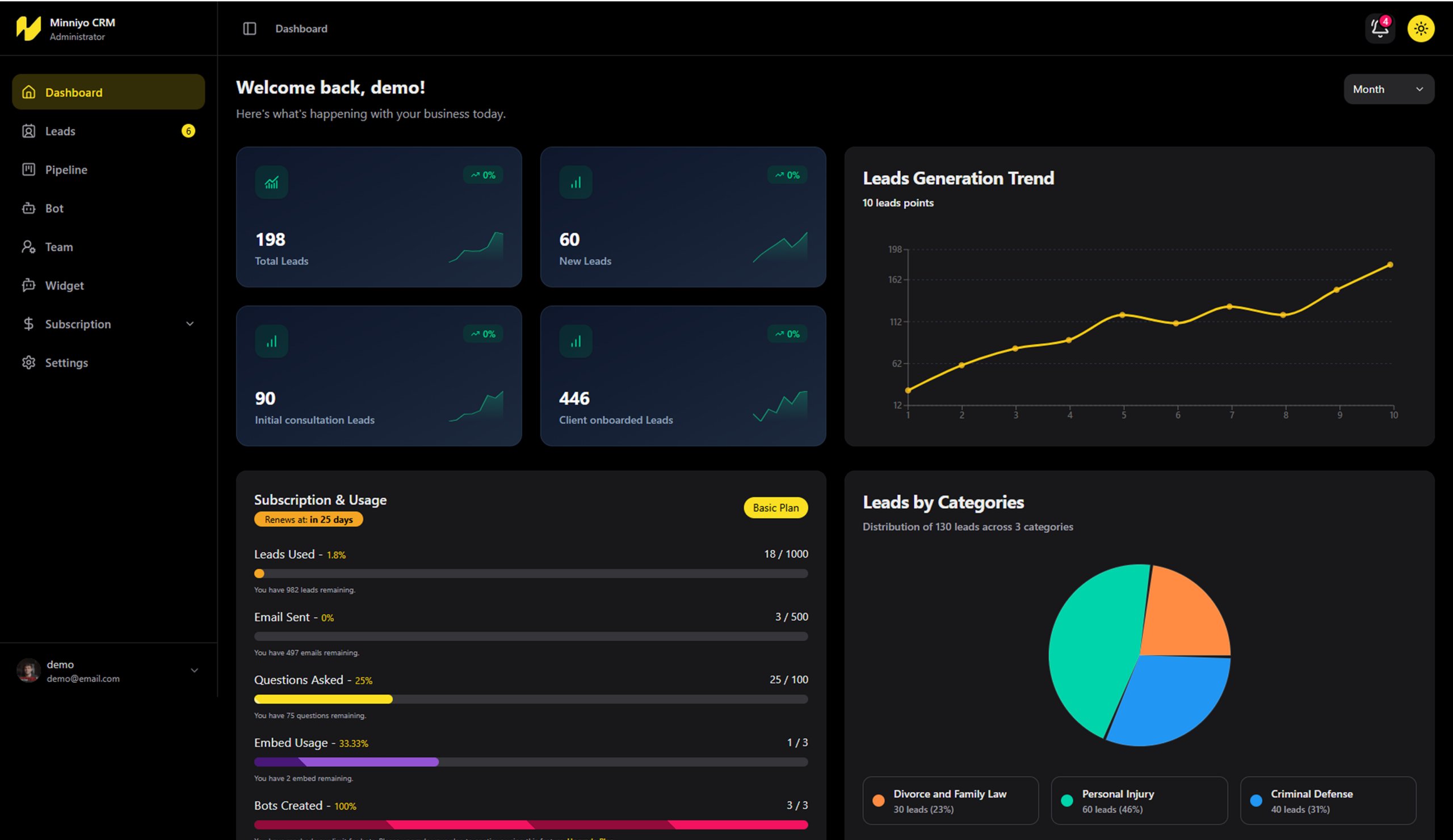The image size is (1453, 840).
Task: Click the Client onboarded Leads card icon
Action: [576, 342]
